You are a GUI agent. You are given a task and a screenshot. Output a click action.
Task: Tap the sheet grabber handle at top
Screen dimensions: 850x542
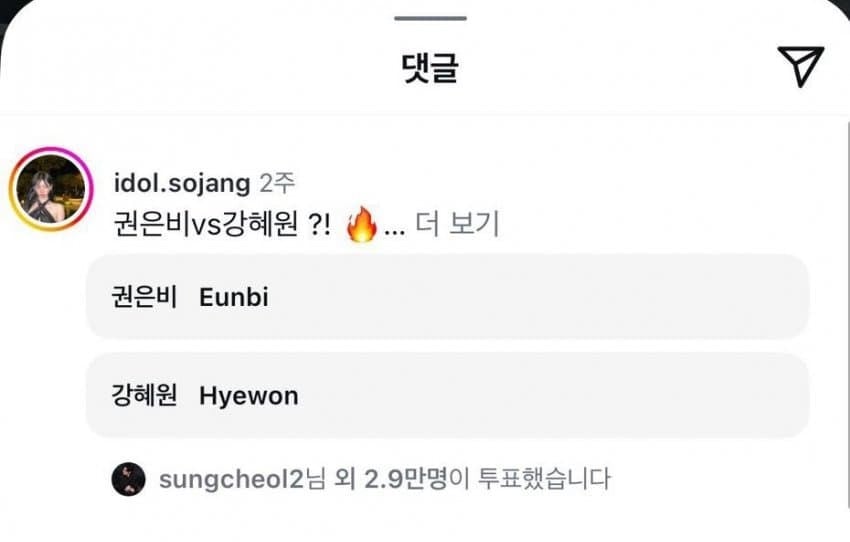click(x=430, y=18)
